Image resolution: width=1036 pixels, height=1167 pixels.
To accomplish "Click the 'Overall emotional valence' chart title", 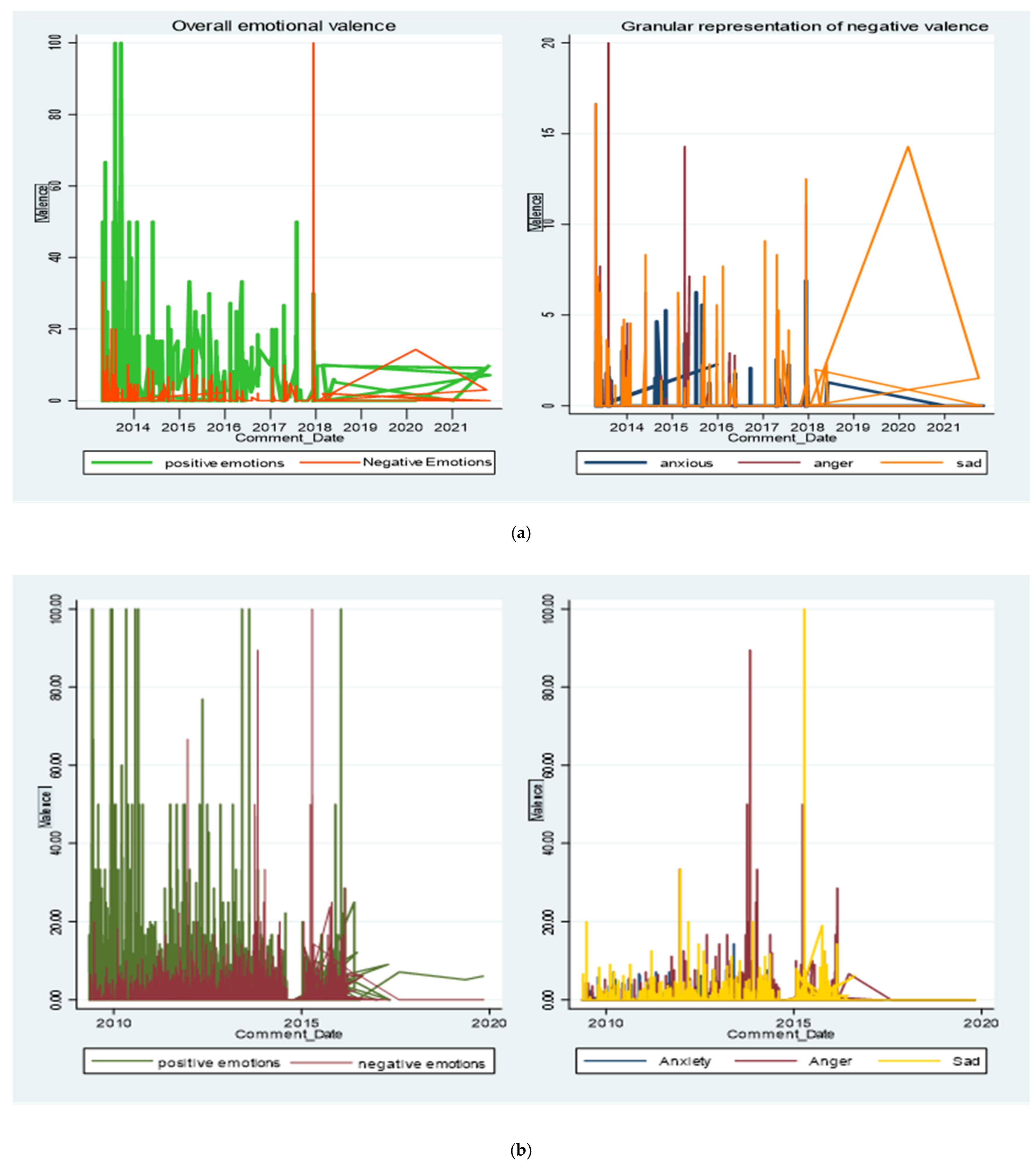I will coord(284,26).
